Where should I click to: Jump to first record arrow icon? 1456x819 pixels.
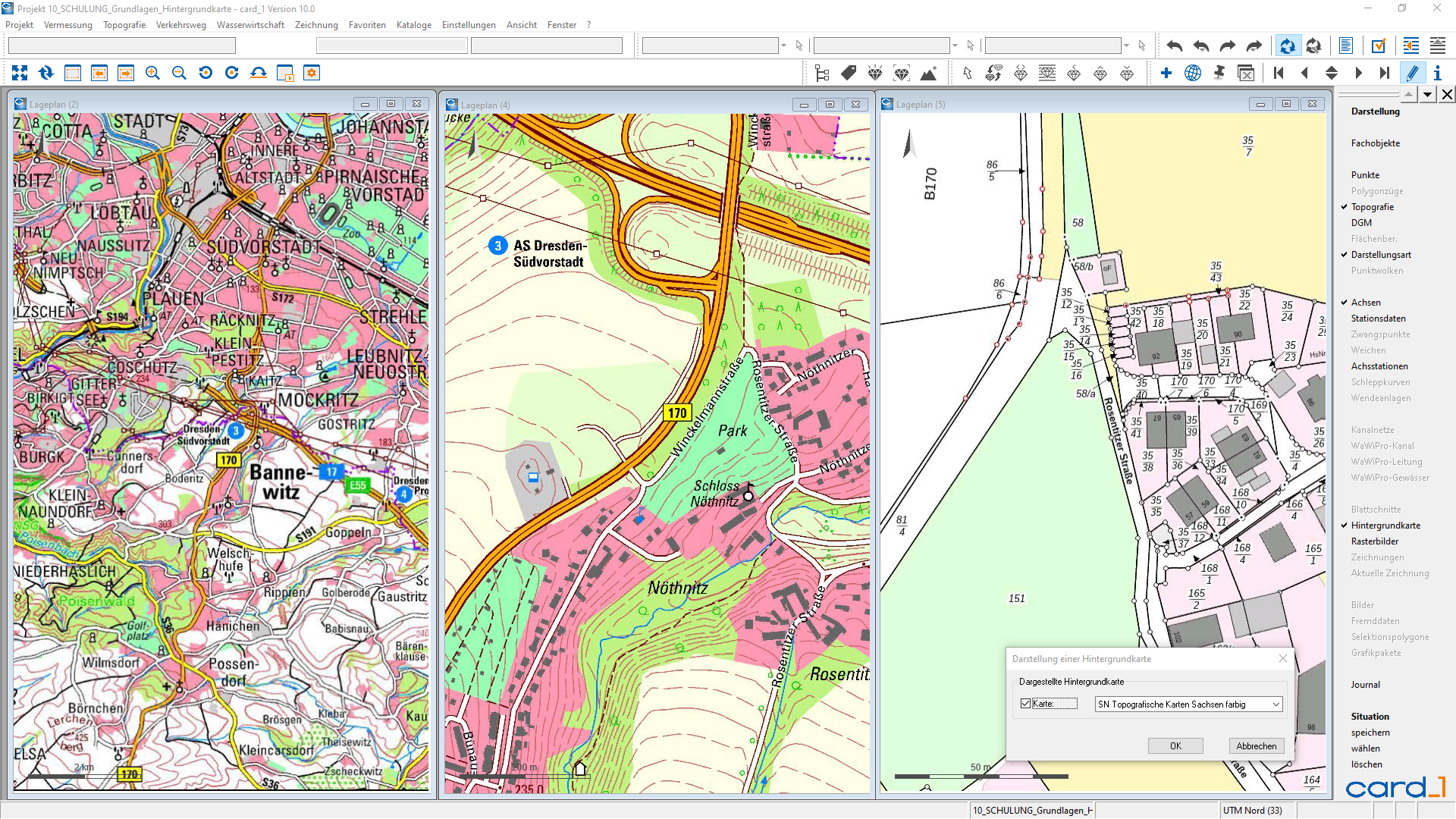(x=1279, y=73)
